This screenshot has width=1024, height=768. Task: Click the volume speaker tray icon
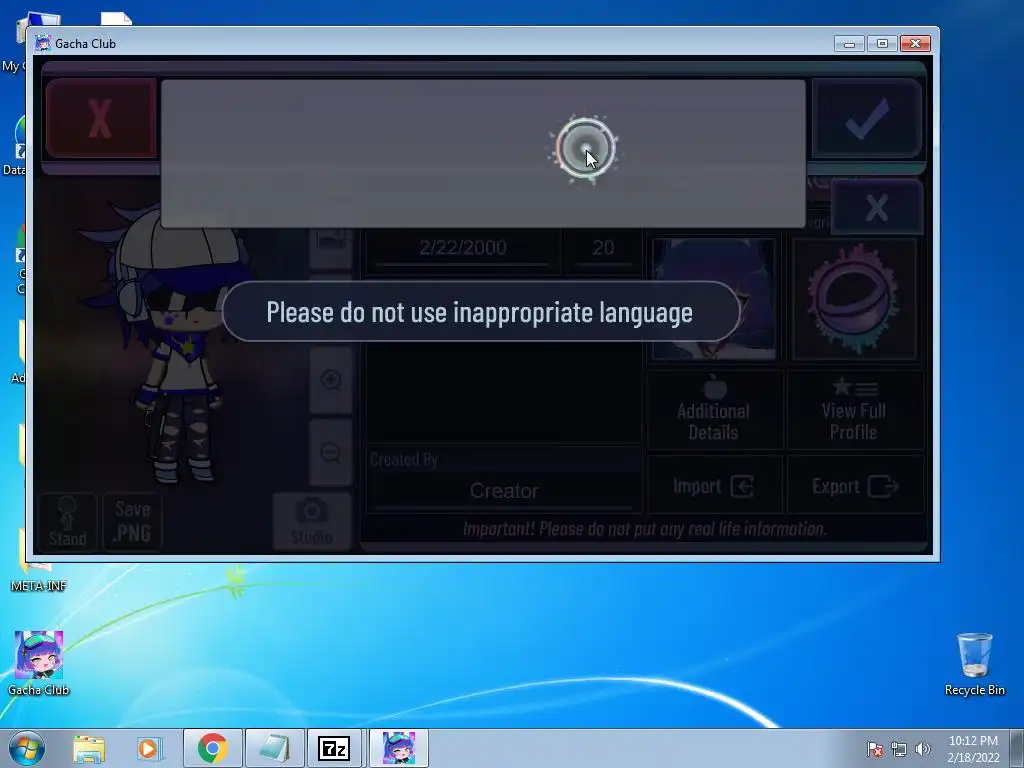click(x=922, y=749)
